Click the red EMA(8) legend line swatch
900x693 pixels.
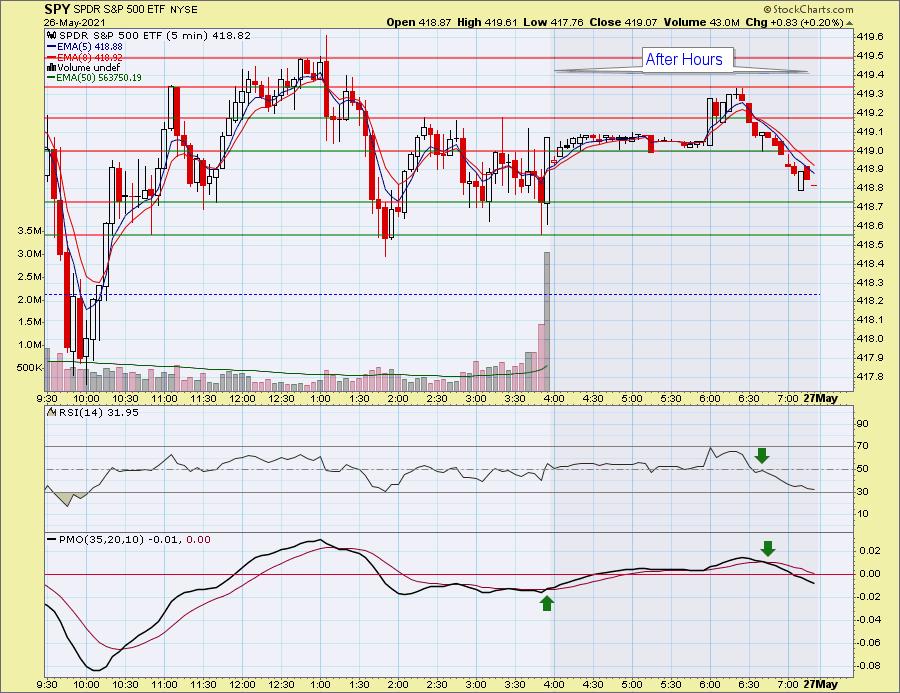pos(51,57)
